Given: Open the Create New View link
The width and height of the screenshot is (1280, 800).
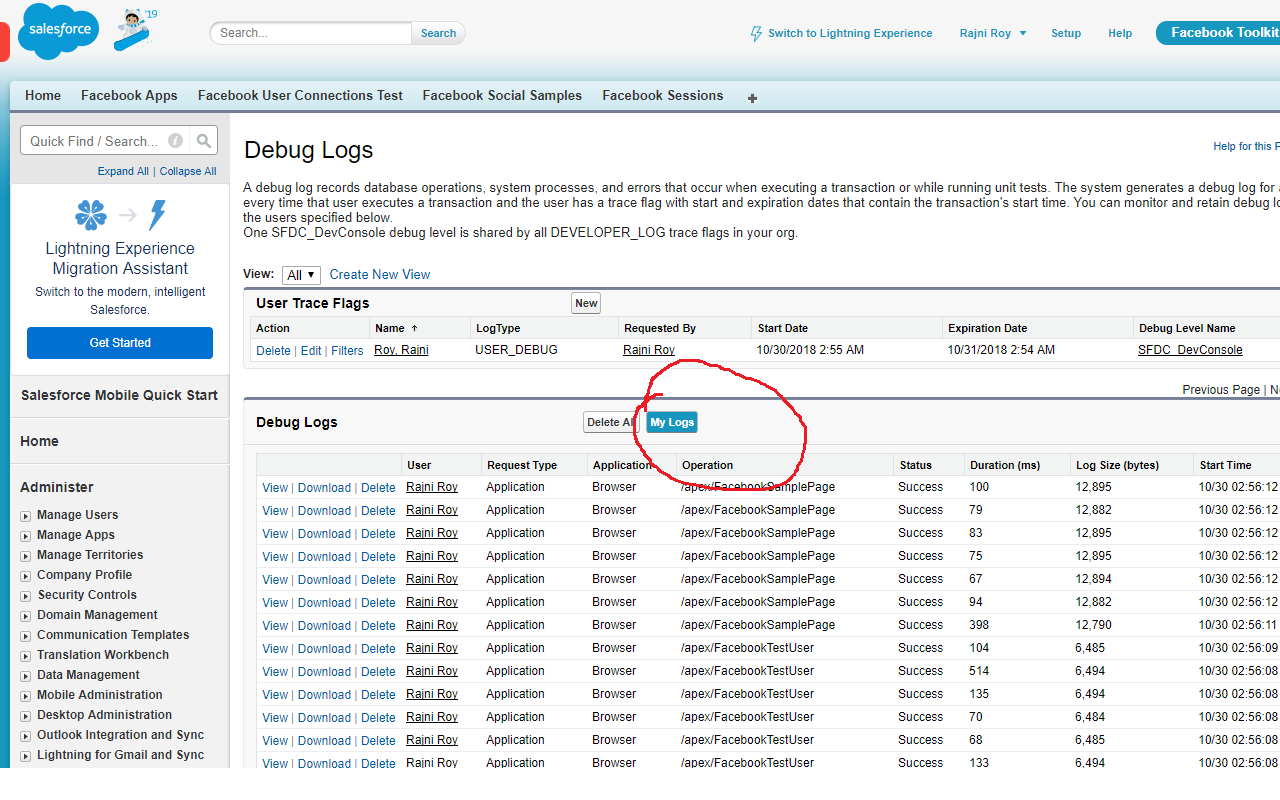Looking at the screenshot, I should [379, 274].
